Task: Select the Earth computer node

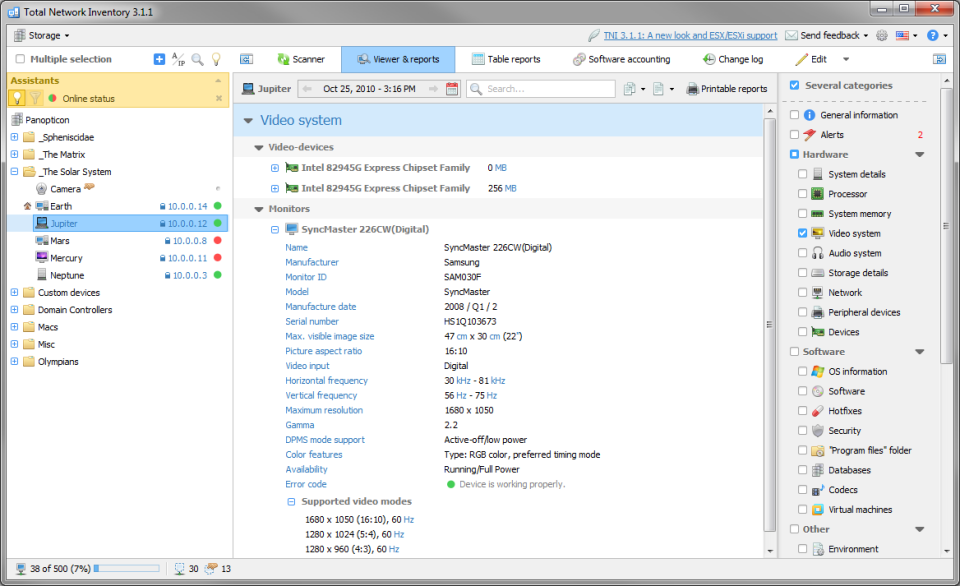Action: tap(61, 206)
